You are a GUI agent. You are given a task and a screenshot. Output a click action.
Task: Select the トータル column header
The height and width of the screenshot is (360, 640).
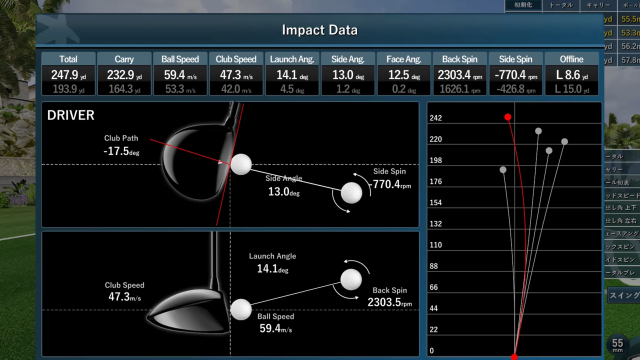point(561,5)
